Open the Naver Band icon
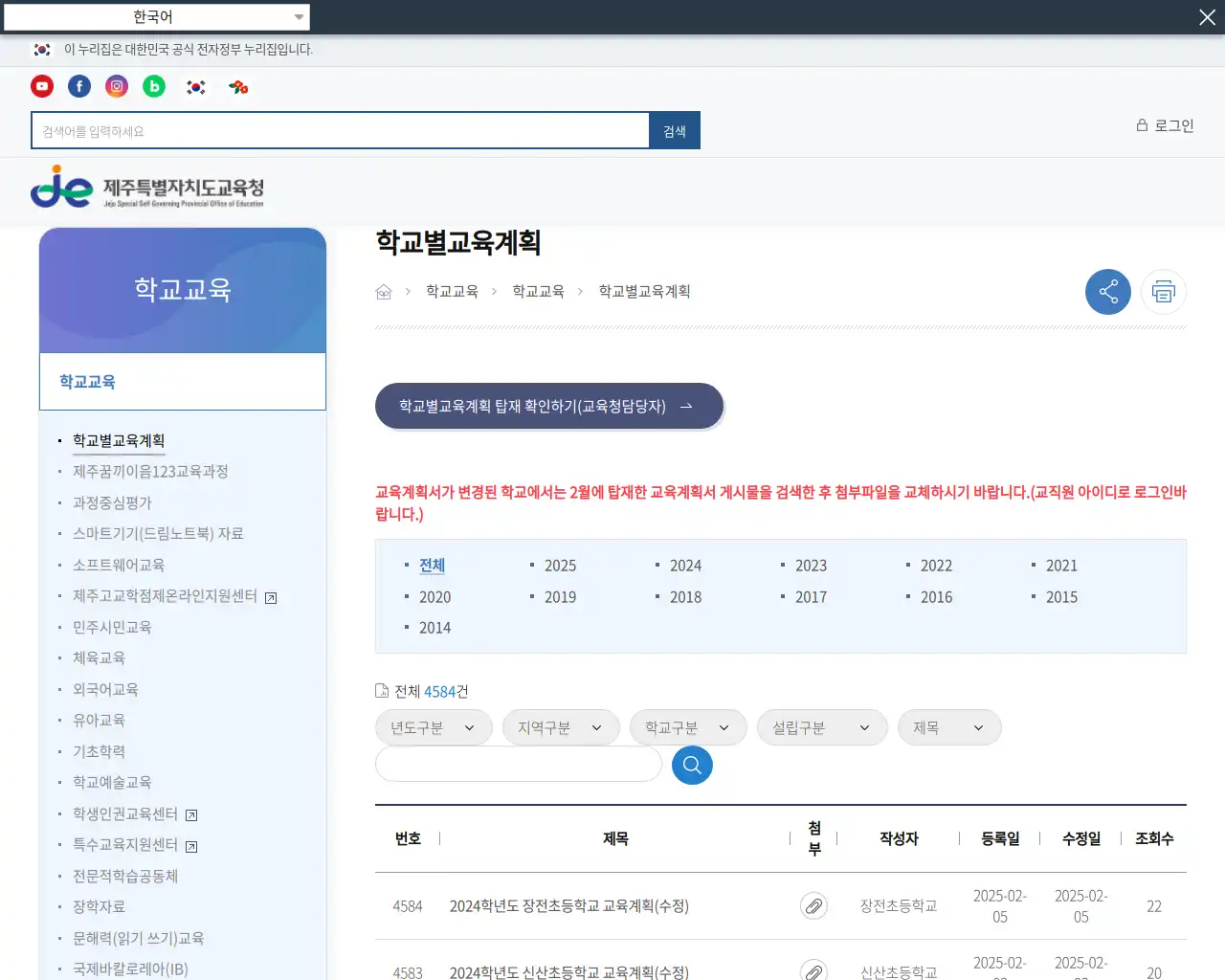1225x980 pixels. (154, 86)
